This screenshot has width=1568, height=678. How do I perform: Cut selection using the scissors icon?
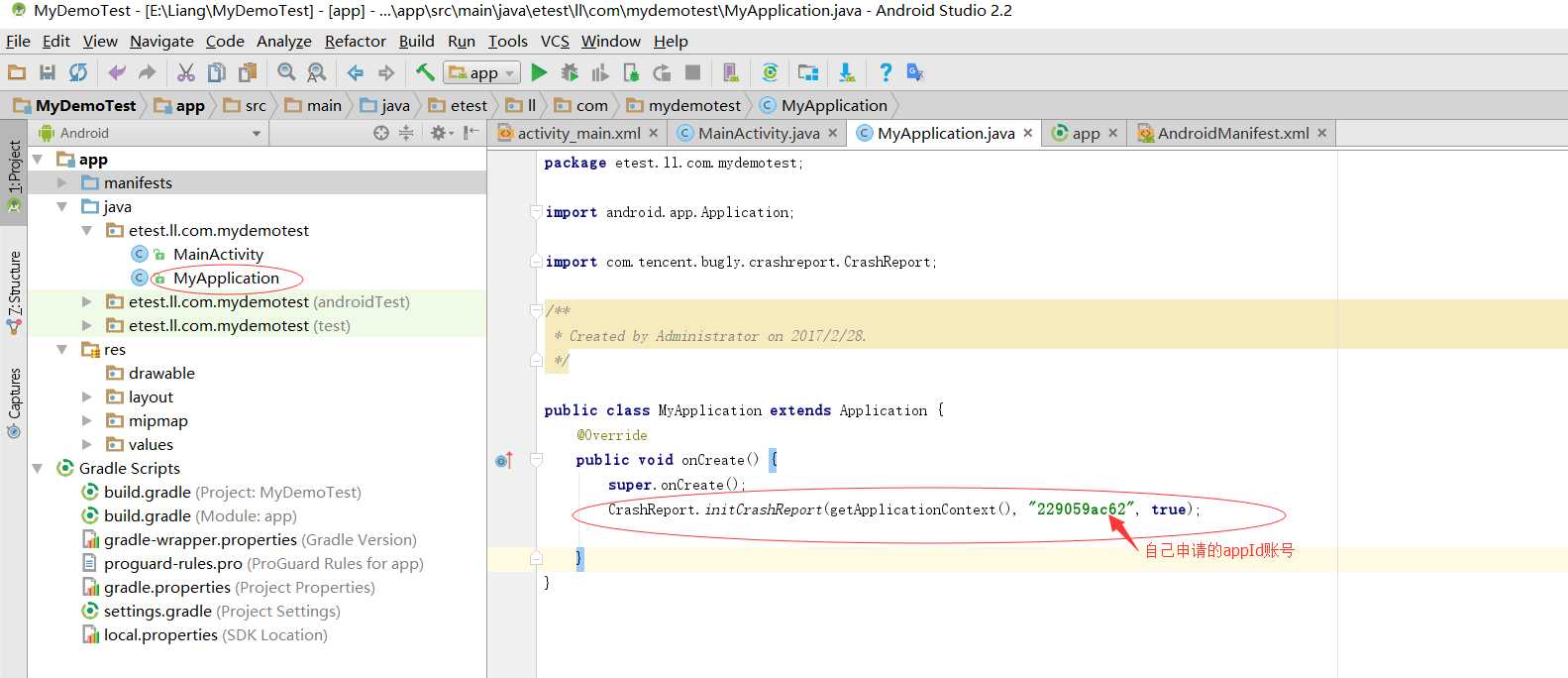(186, 72)
